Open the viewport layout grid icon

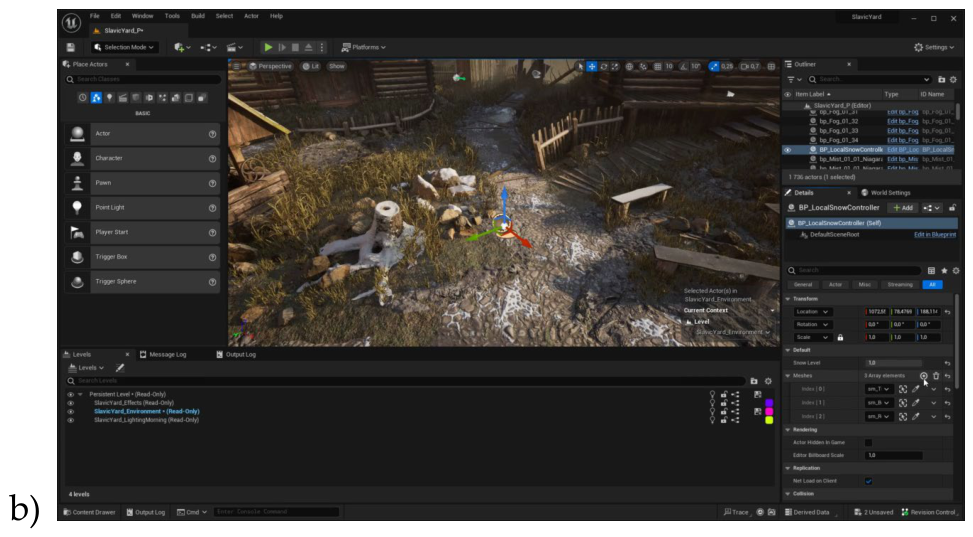pos(771,66)
